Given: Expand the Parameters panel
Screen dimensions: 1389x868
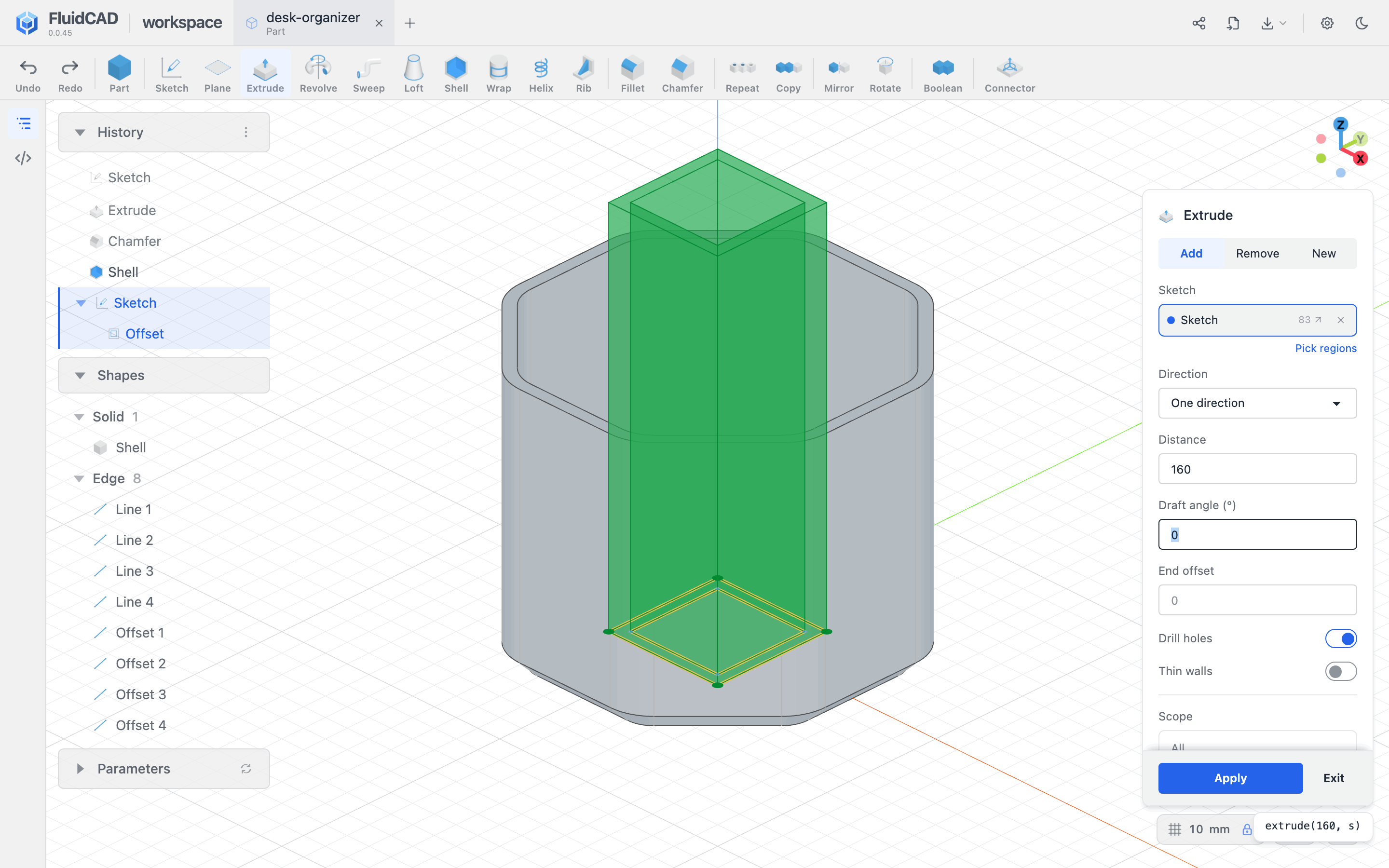Looking at the screenshot, I should (x=80, y=769).
